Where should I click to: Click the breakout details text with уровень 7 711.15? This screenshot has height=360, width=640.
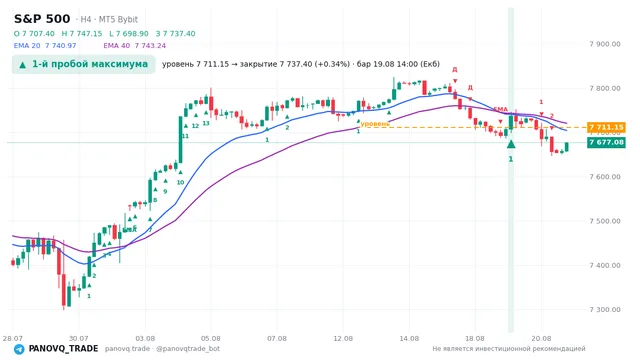301,64
